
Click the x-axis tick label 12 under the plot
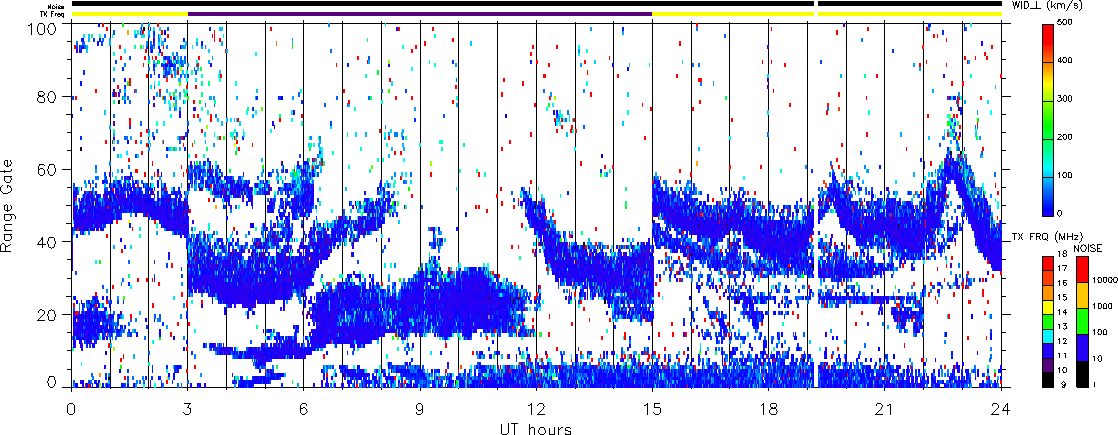coord(536,409)
